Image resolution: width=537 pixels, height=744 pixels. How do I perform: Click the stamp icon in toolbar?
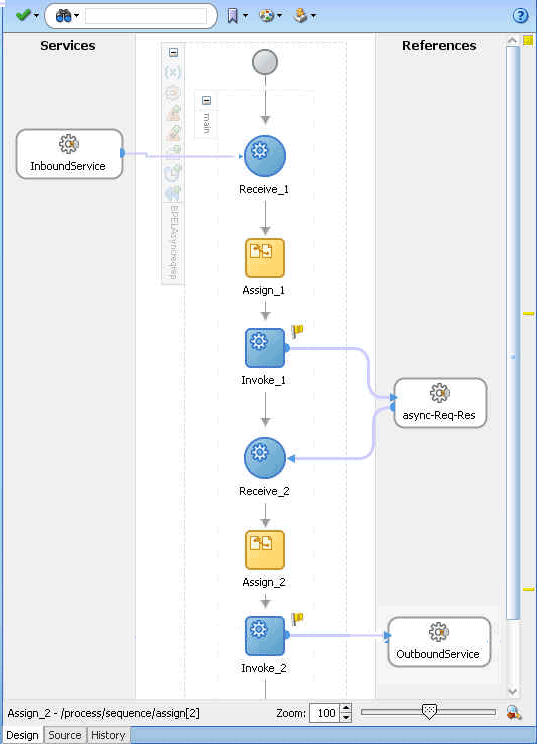(x=300, y=16)
